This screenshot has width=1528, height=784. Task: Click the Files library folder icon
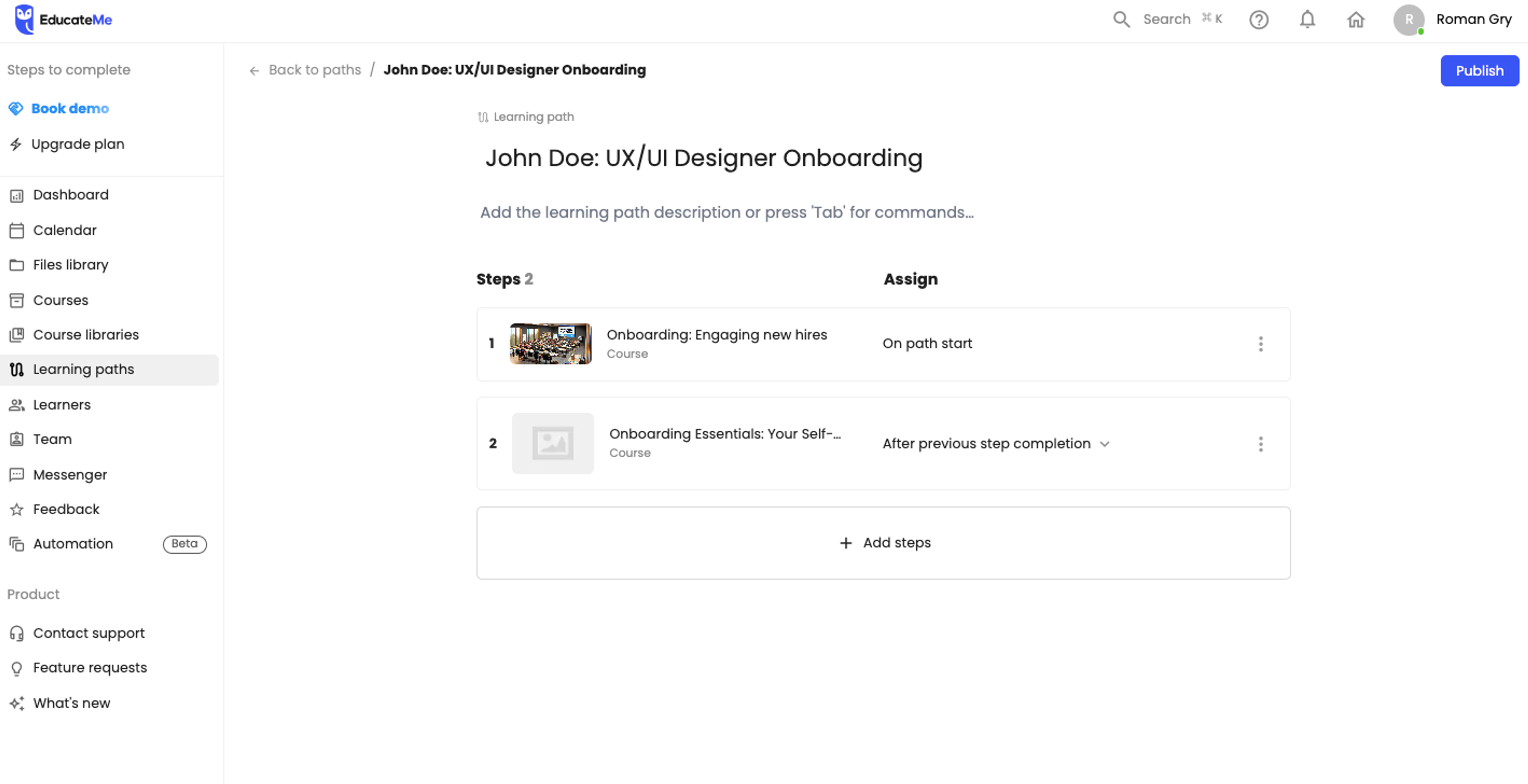pyautogui.click(x=17, y=265)
